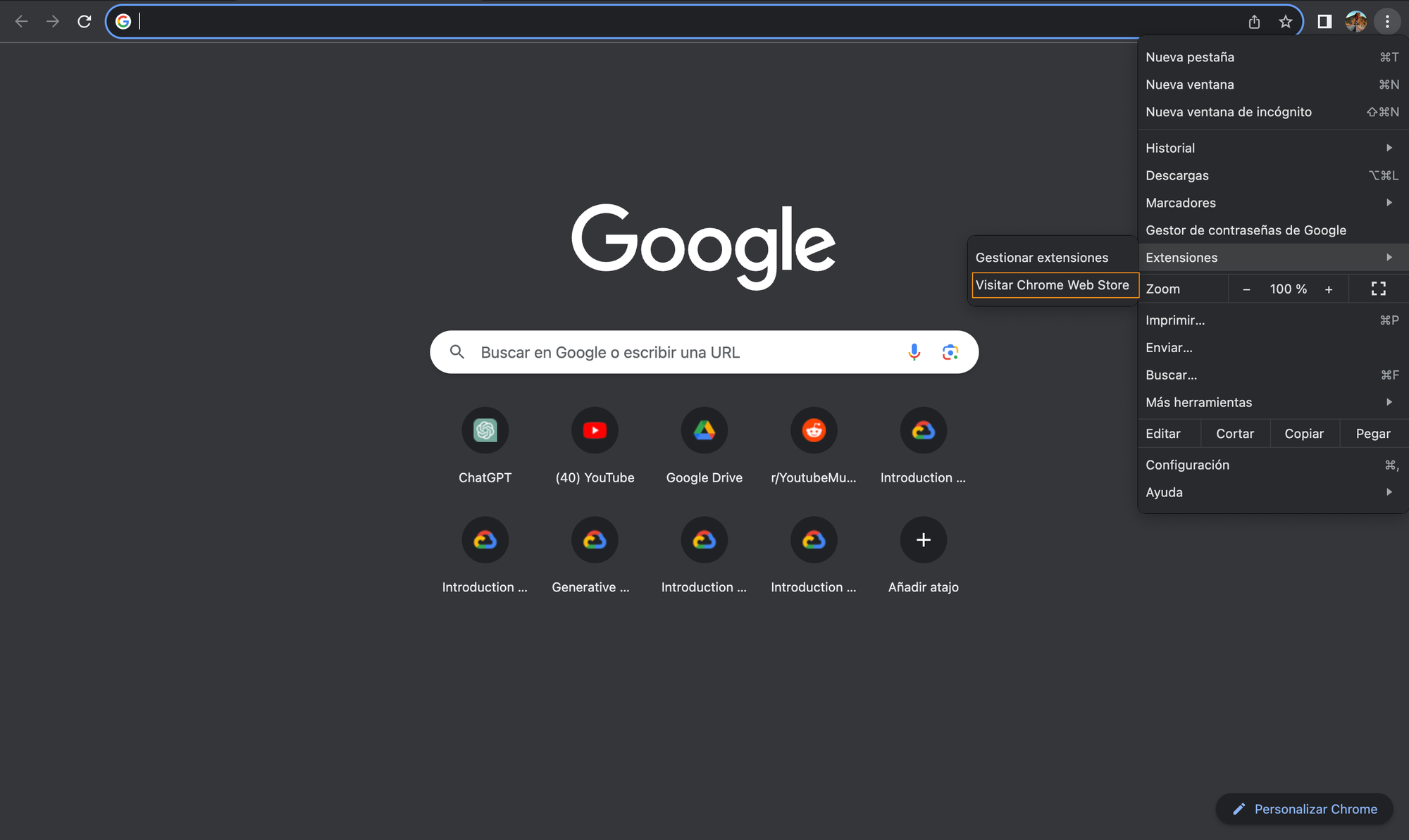Expand the Marcadores submenu
Viewport: 1409px width, 840px height.
pos(1272,203)
